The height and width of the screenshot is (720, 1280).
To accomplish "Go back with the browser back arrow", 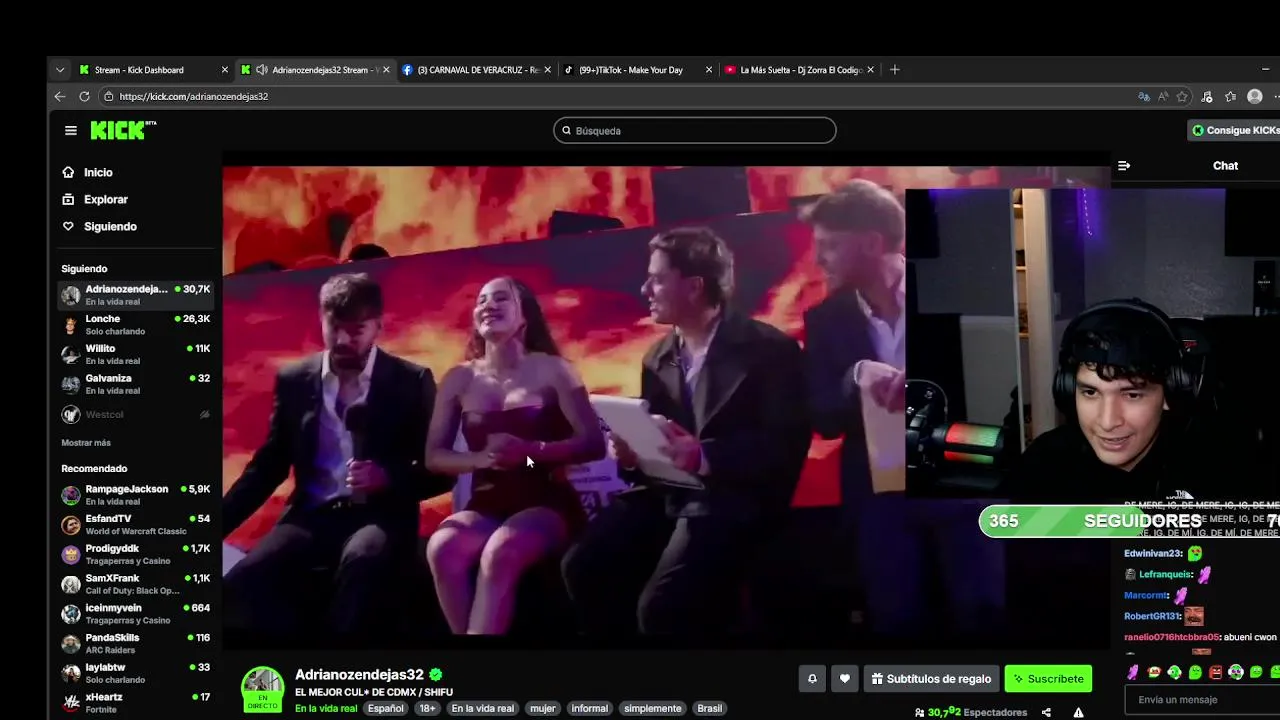I will pyautogui.click(x=60, y=97).
